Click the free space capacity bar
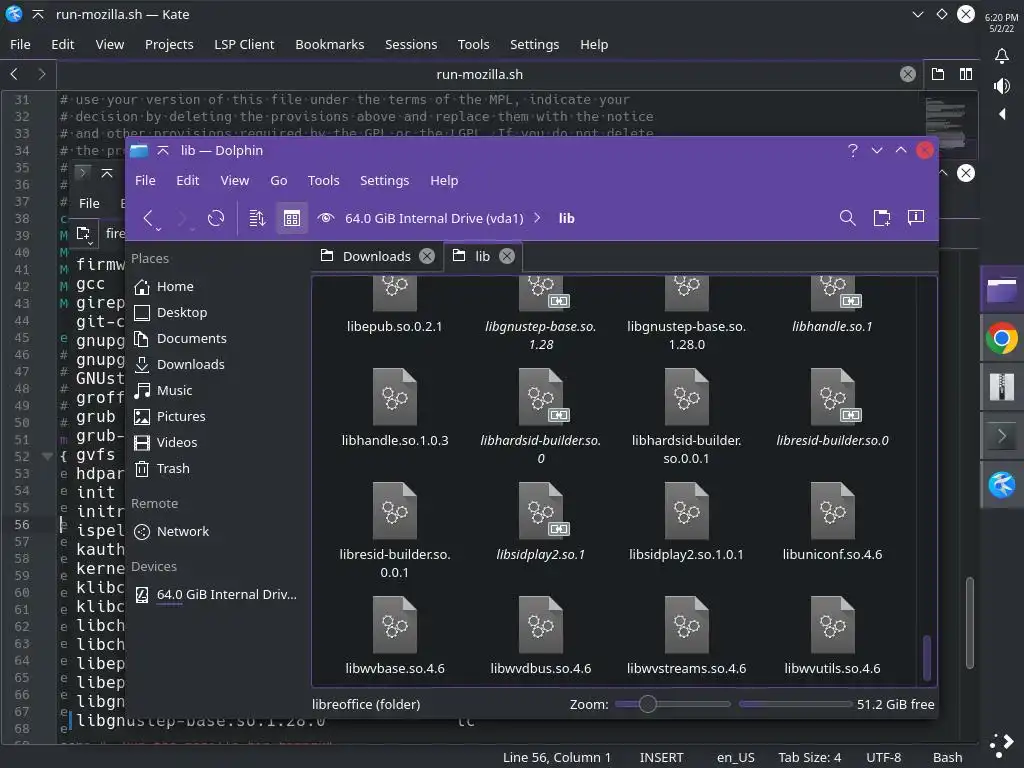This screenshot has width=1024, height=768. [x=795, y=704]
